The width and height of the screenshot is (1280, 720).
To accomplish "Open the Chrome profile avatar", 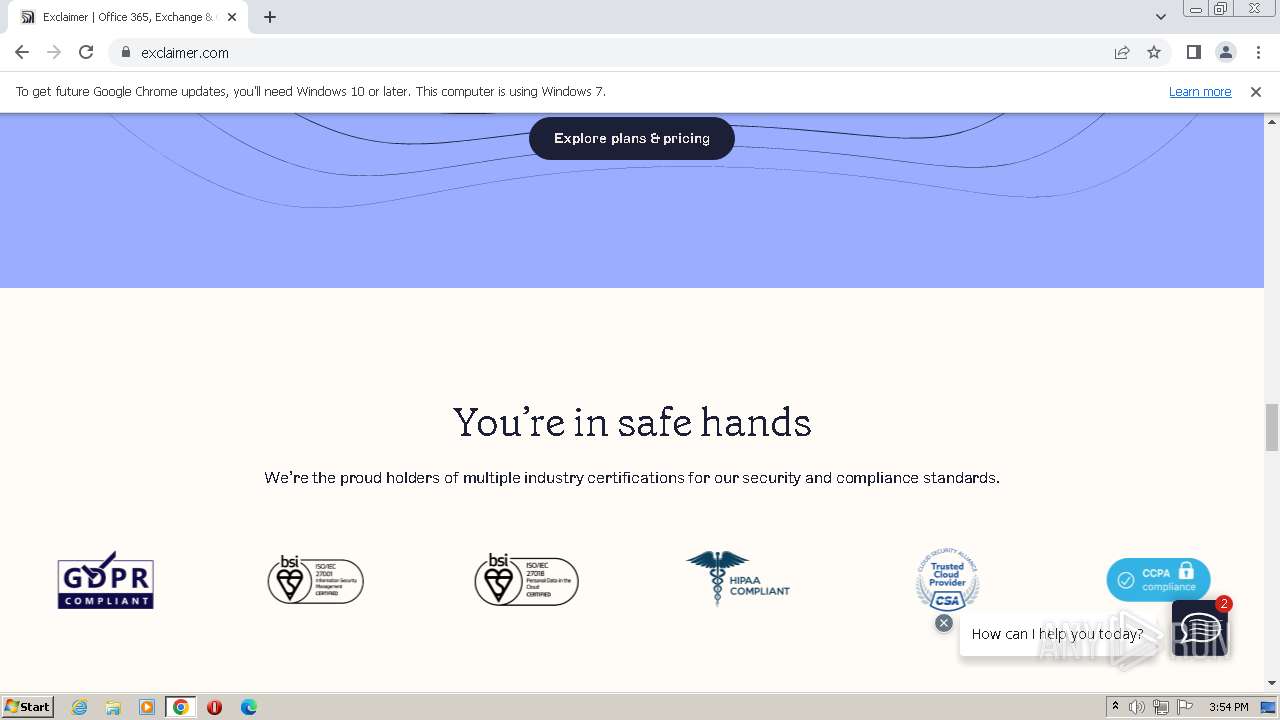I will [1225, 52].
